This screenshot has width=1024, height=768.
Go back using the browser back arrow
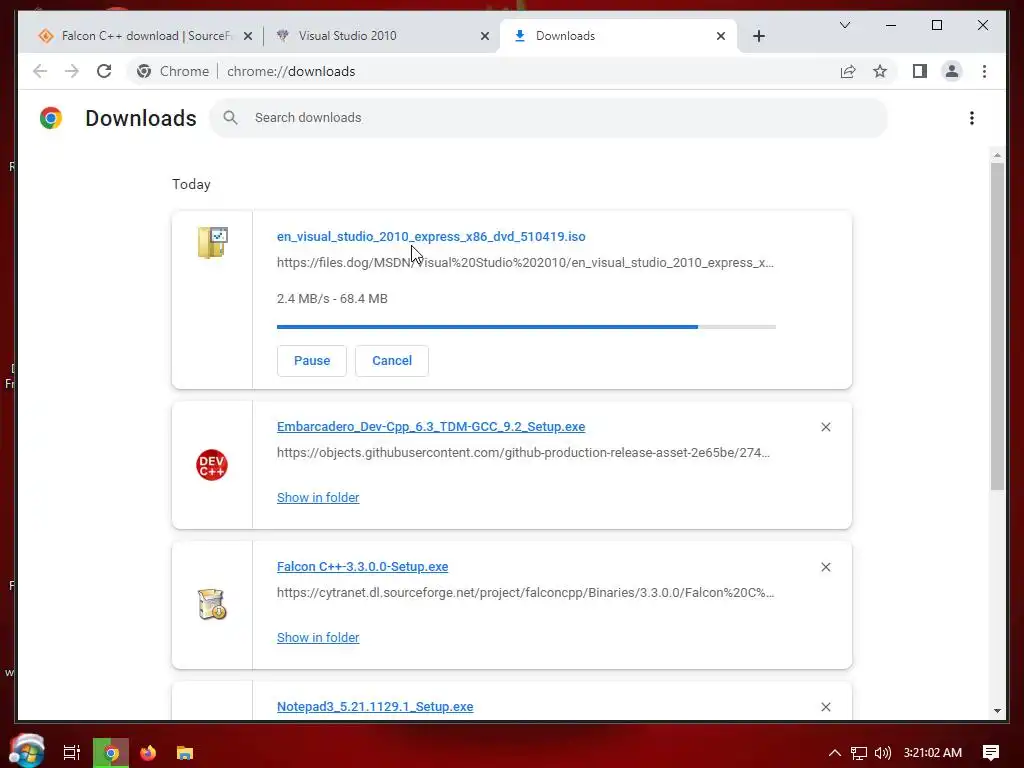click(x=40, y=71)
